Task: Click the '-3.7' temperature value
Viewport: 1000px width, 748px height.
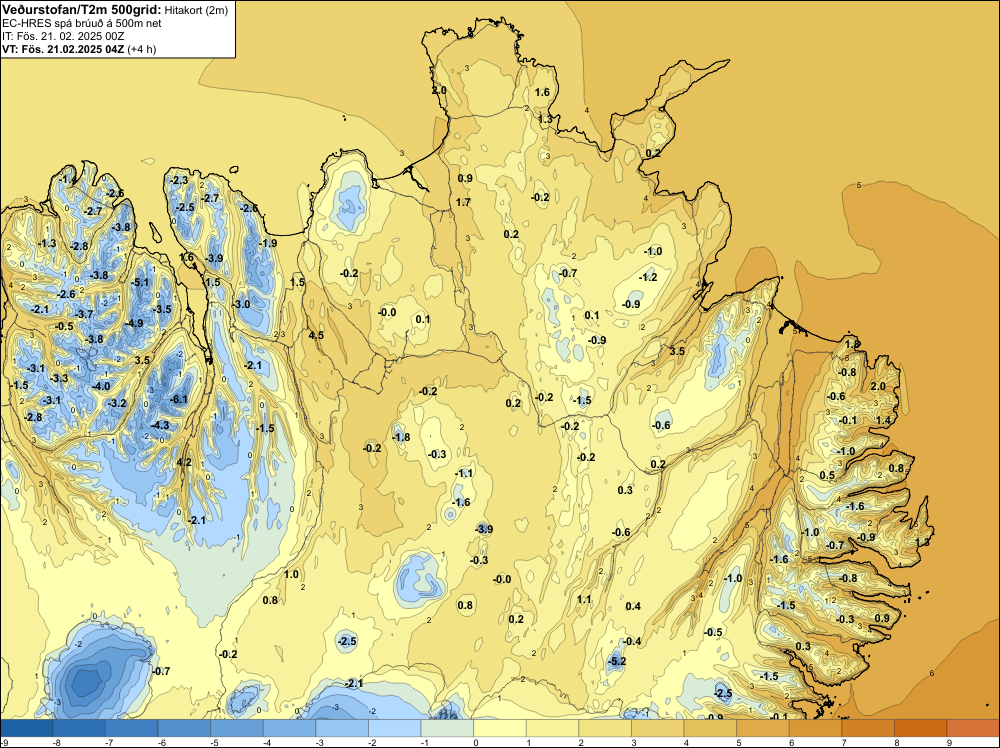Action: (84, 314)
